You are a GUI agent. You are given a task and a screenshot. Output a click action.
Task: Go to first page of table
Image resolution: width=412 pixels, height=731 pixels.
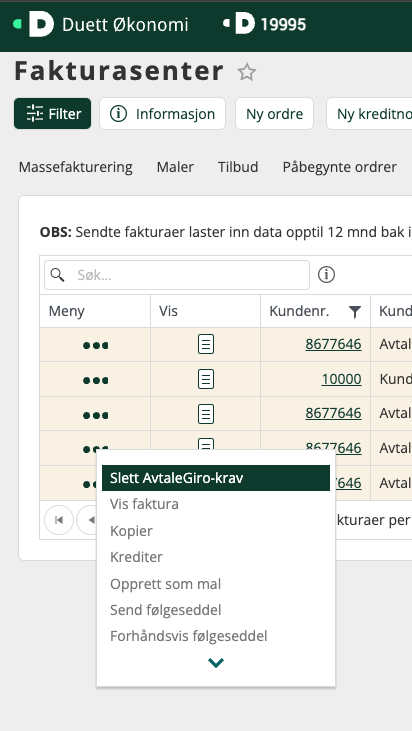[59, 520]
